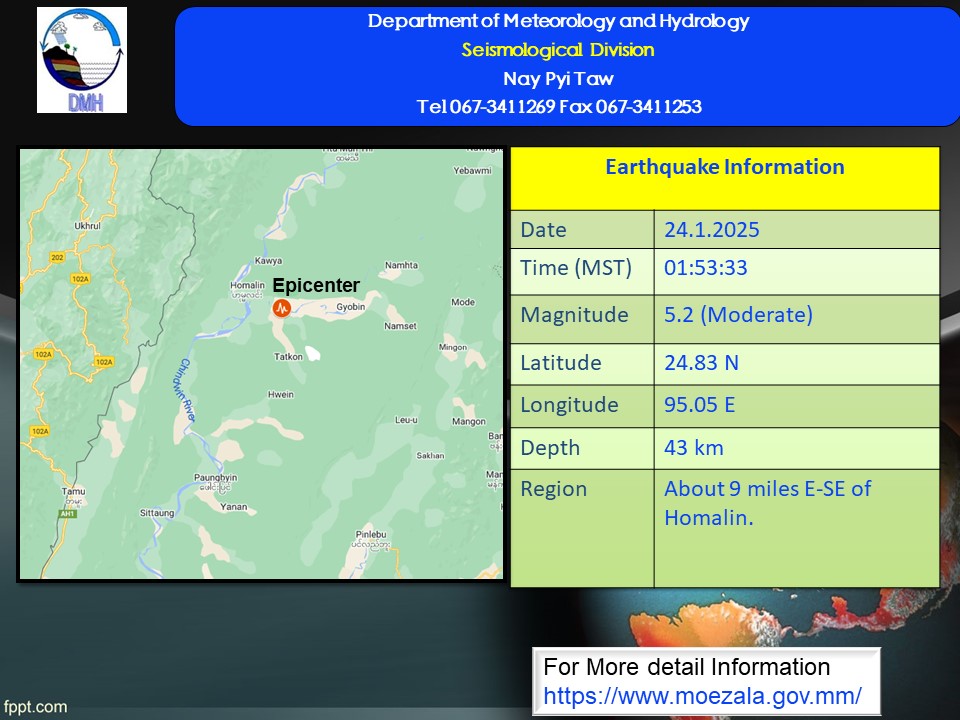
Task: Click the Namhta place label on the map
Action: click(402, 265)
